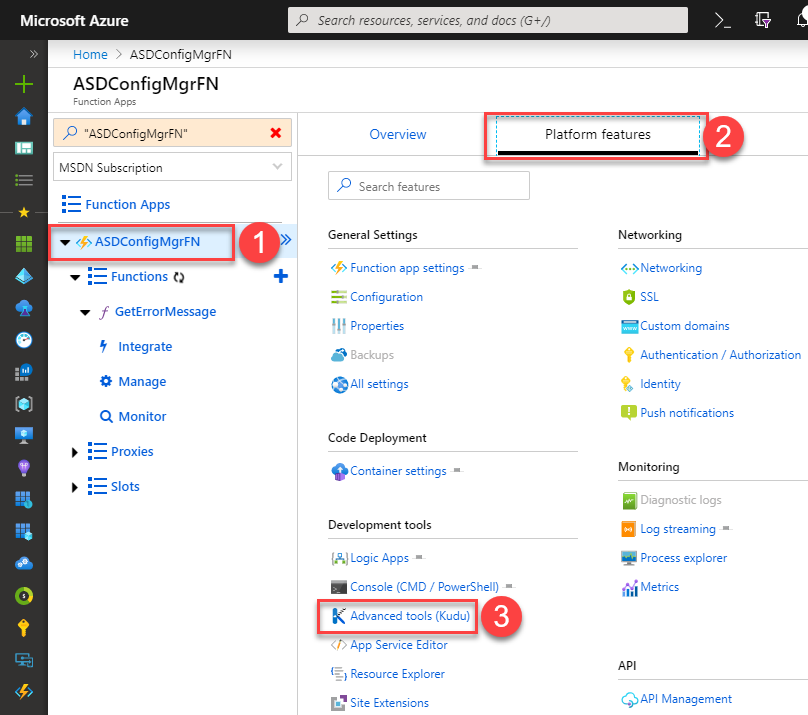Click double chevron next to ASDConfigMgrFN row

(x=286, y=240)
